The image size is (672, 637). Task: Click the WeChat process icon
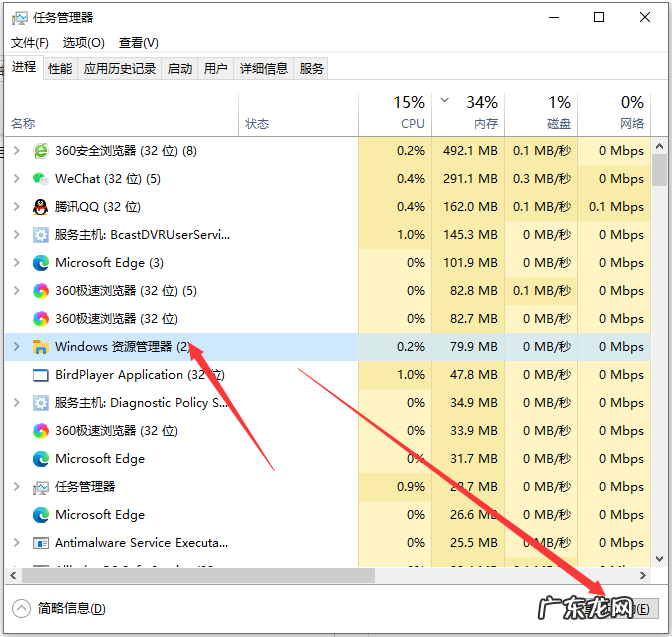[x=41, y=179]
